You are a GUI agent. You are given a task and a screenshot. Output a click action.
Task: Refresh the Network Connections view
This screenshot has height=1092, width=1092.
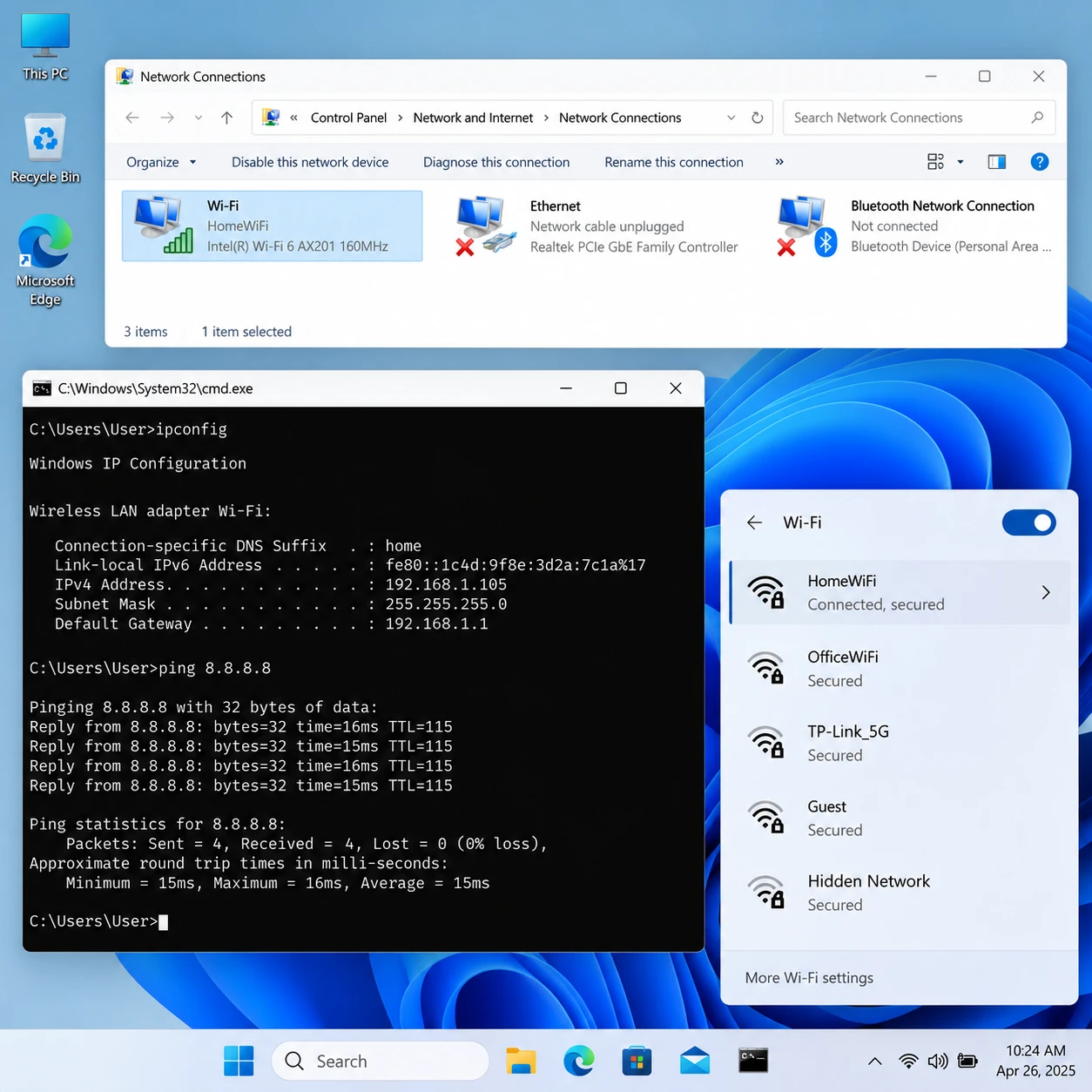[x=758, y=118]
